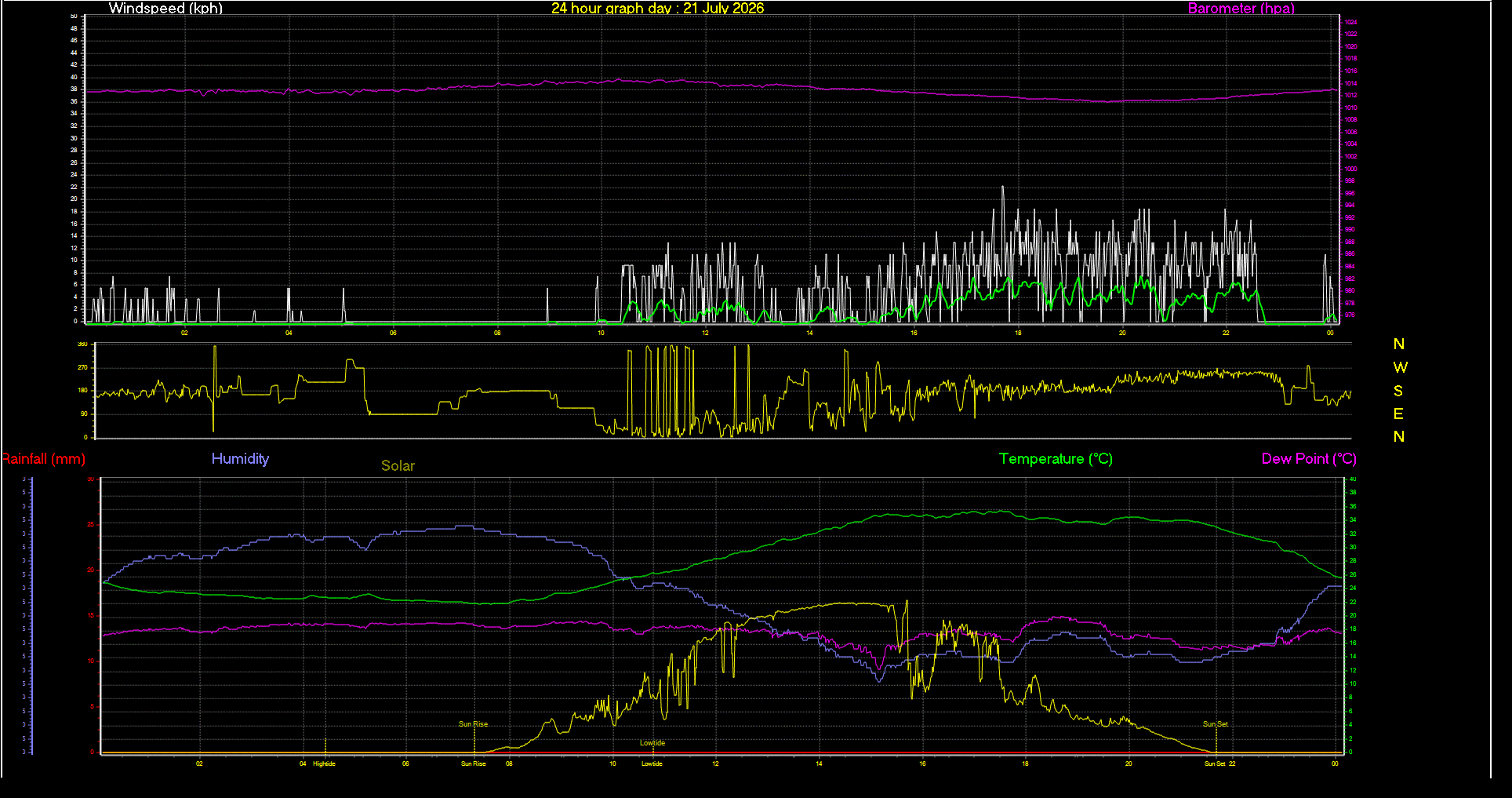Screen dimensions: 1512x798
Task: Click the 'E' wind direction letter
Action: 1398,414
